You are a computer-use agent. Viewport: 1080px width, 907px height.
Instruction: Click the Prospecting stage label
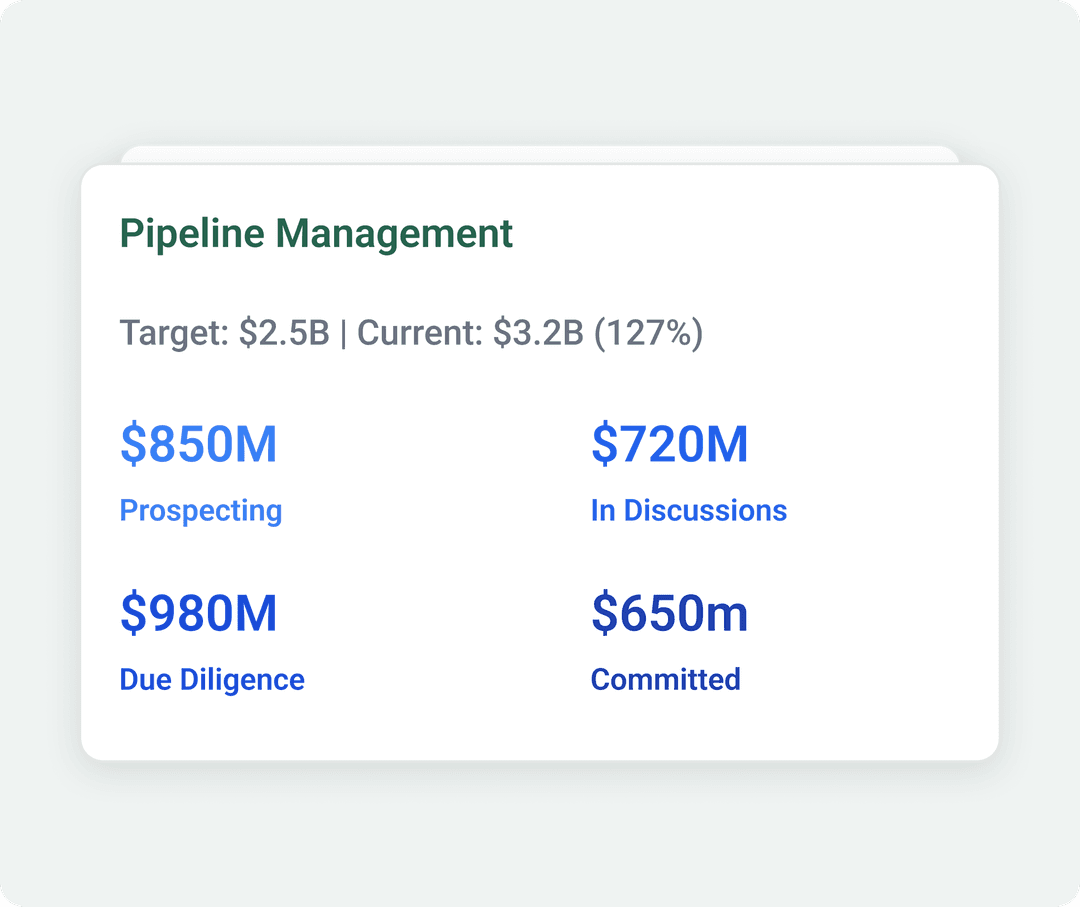click(x=201, y=511)
